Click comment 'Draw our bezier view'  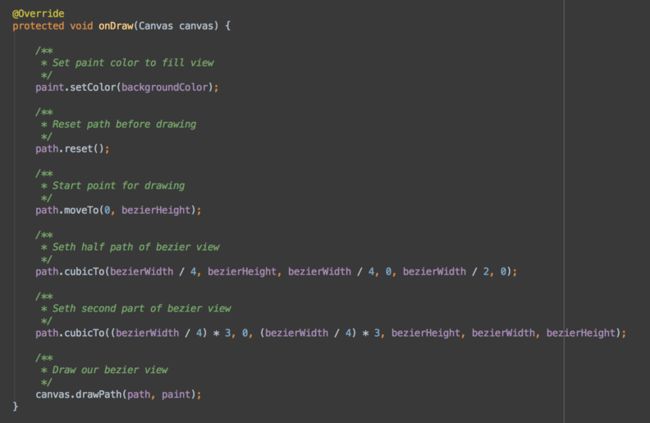tap(110, 370)
